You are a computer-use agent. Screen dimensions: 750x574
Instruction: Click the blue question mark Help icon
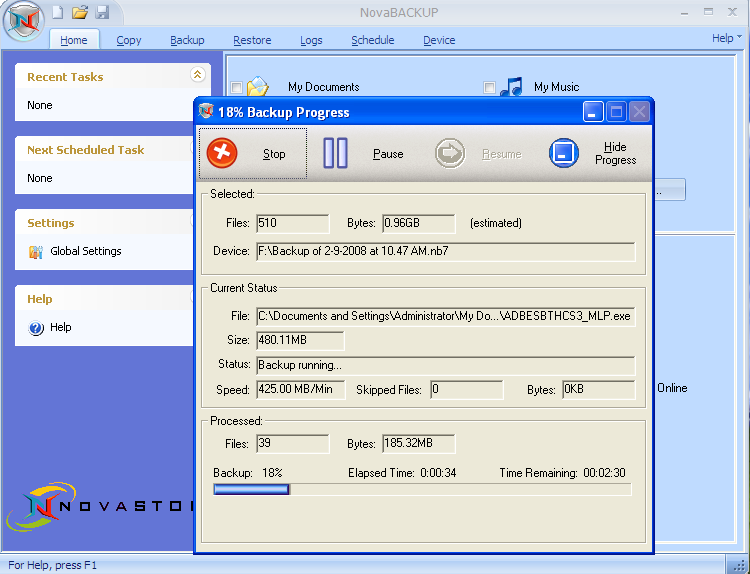(x=36, y=328)
